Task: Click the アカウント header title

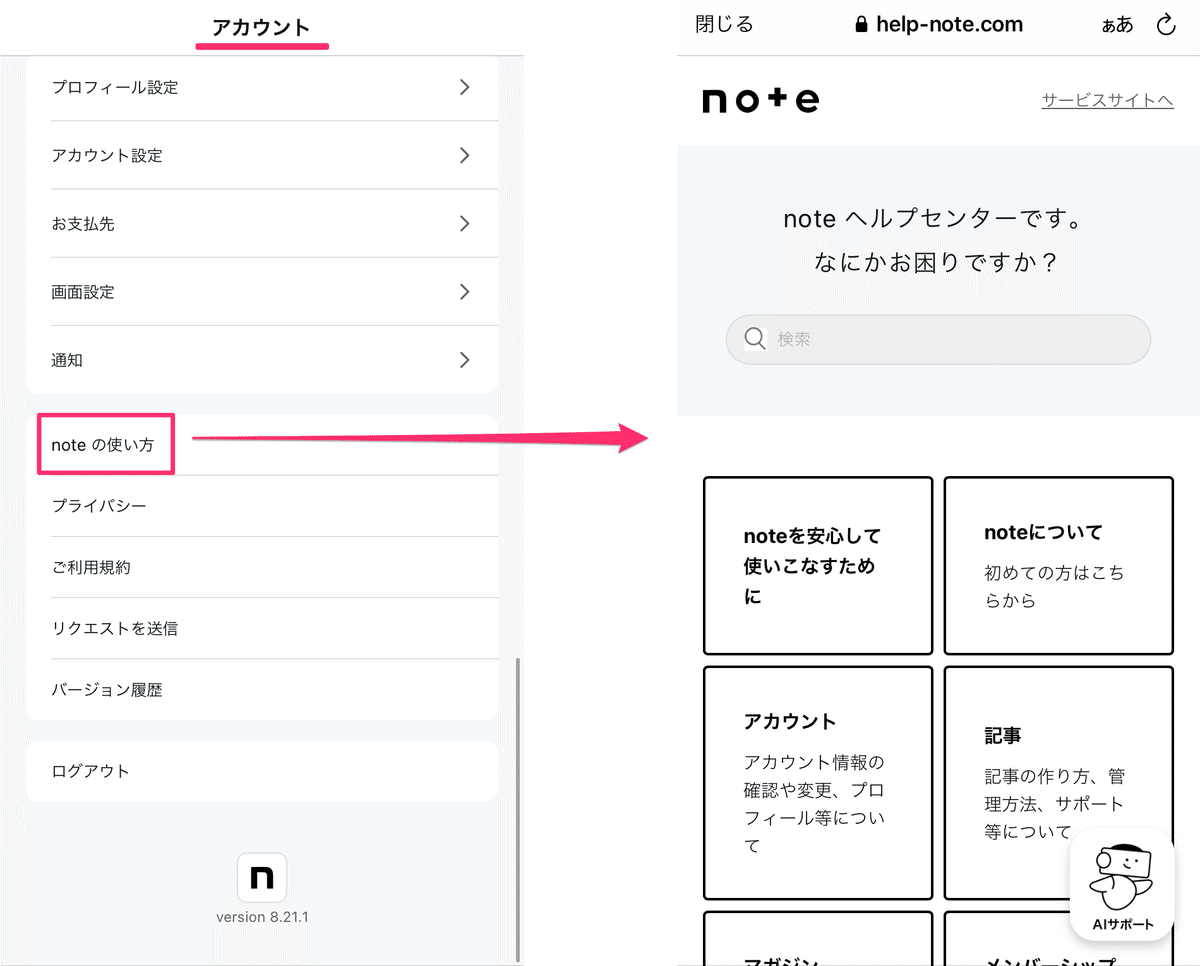Action: tap(262, 28)
